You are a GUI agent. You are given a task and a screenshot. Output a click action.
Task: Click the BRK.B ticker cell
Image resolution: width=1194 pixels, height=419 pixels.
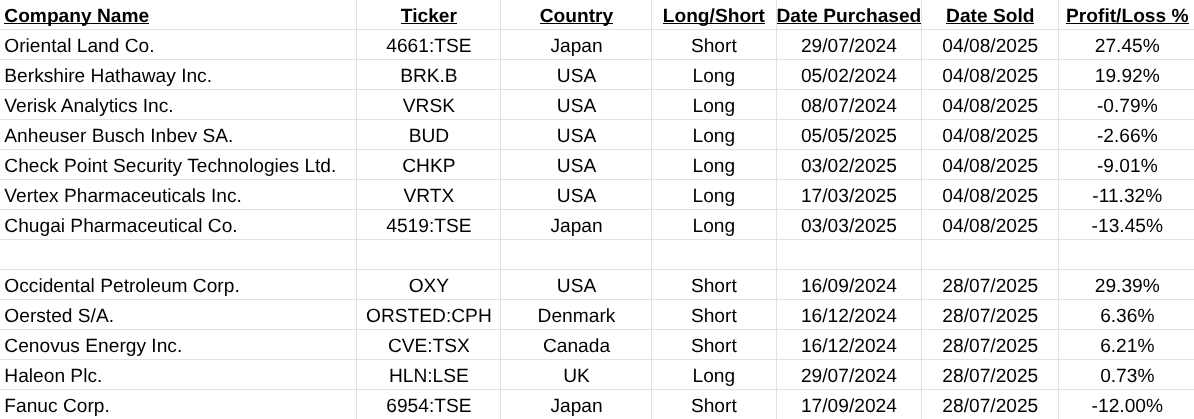428,76
